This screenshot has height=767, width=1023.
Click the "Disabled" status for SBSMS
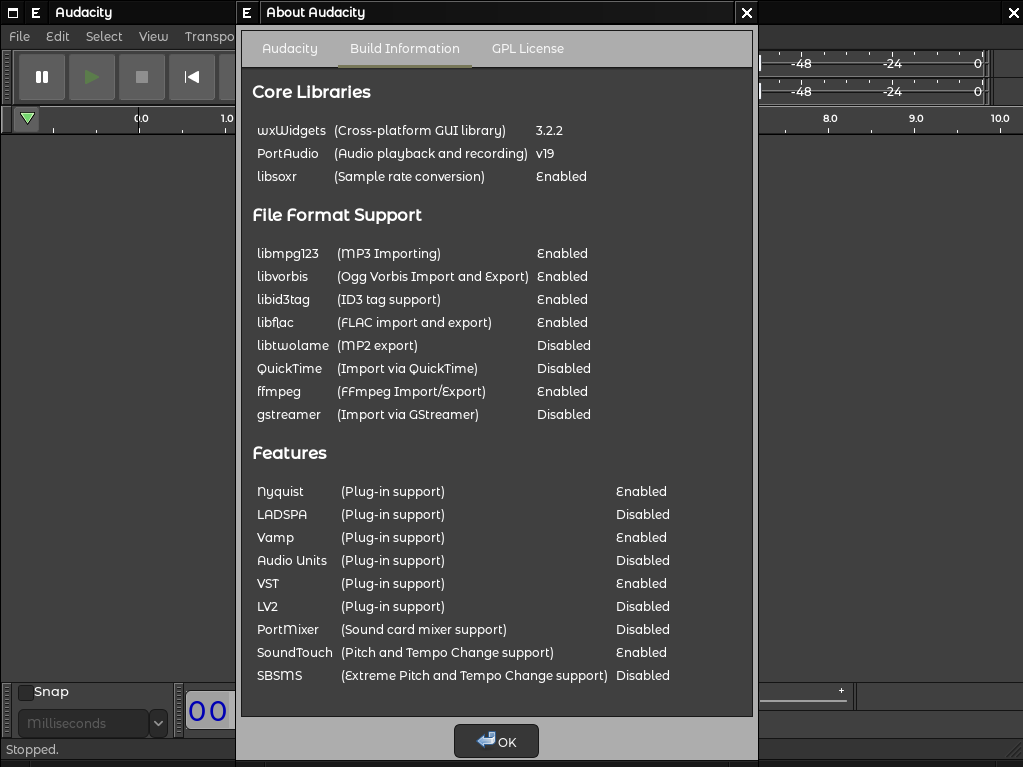pos(643,676)
